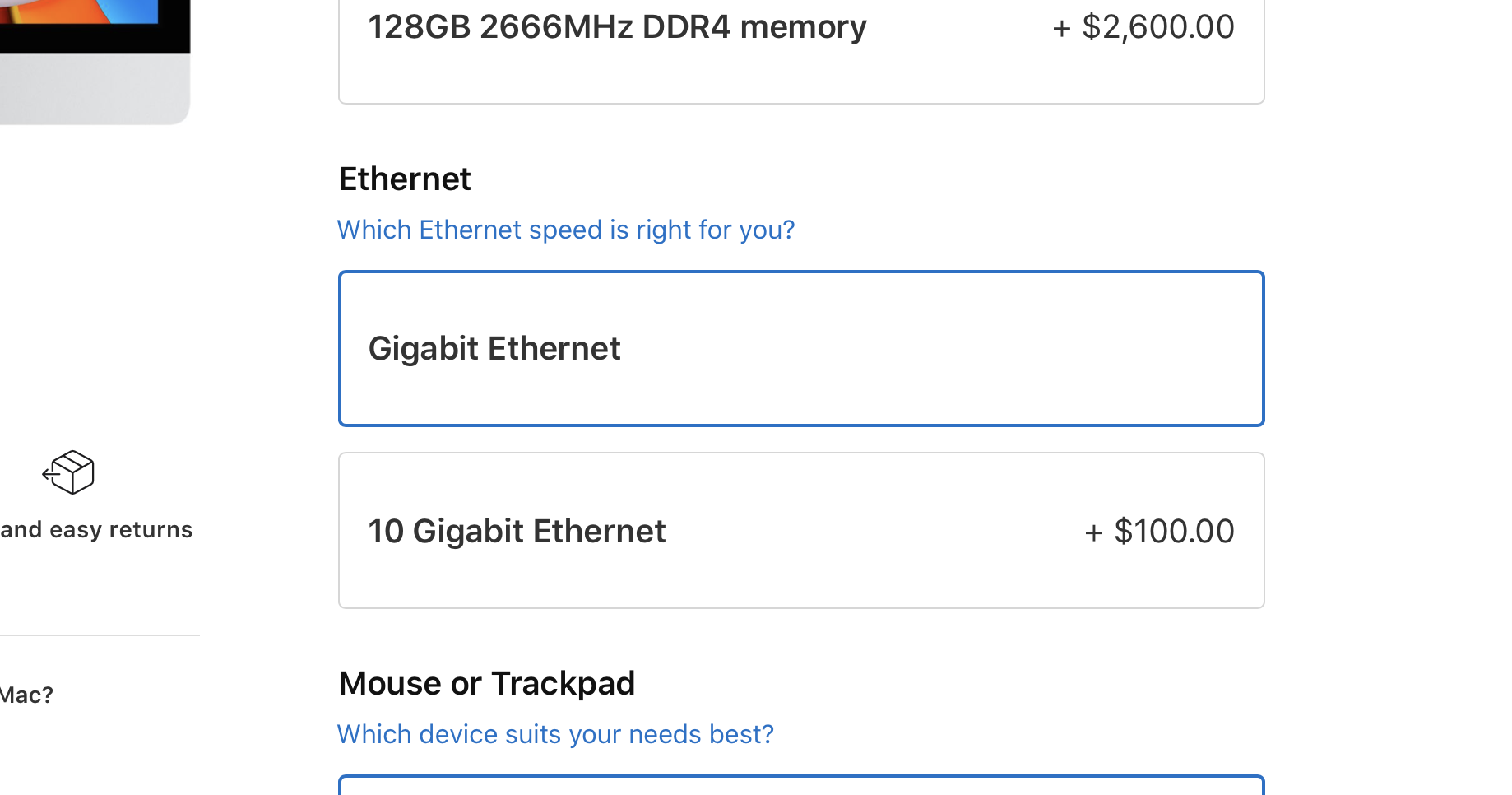1512x795 pixels.
Task: Click the Ethernet section heading
Action: [405, 179]
